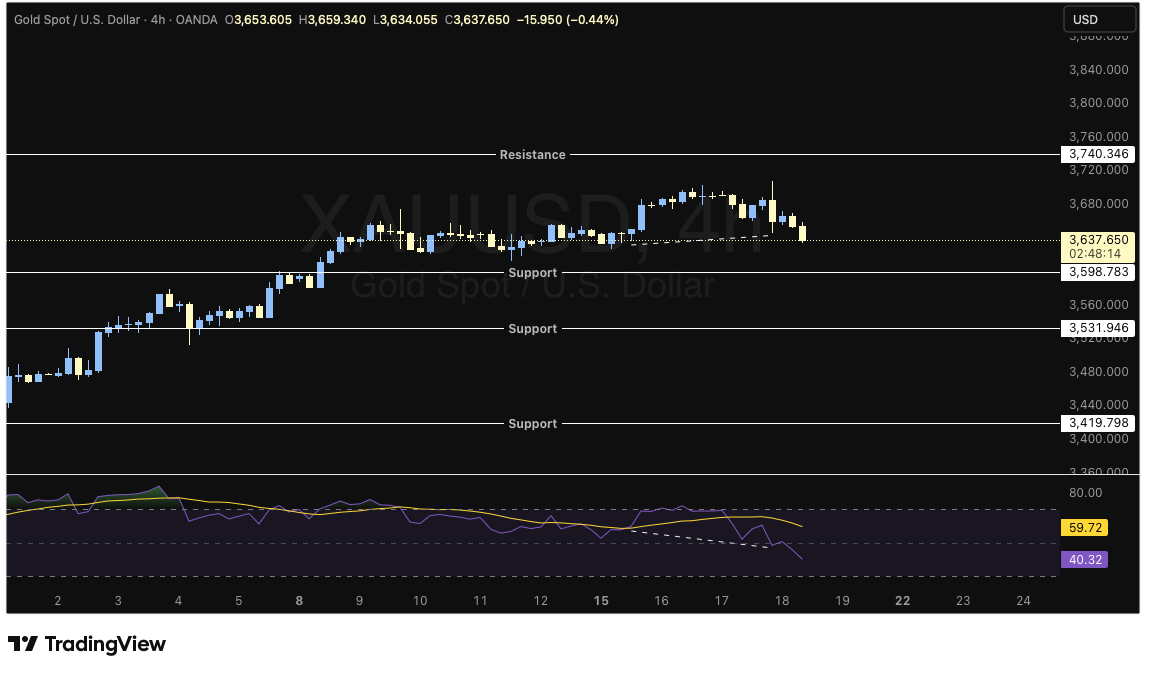Click the yellow 59.72 RSI average value tag
The width and height of the screenshot is (1150, 674).
pyautogui.click(x=1085, y=527)
